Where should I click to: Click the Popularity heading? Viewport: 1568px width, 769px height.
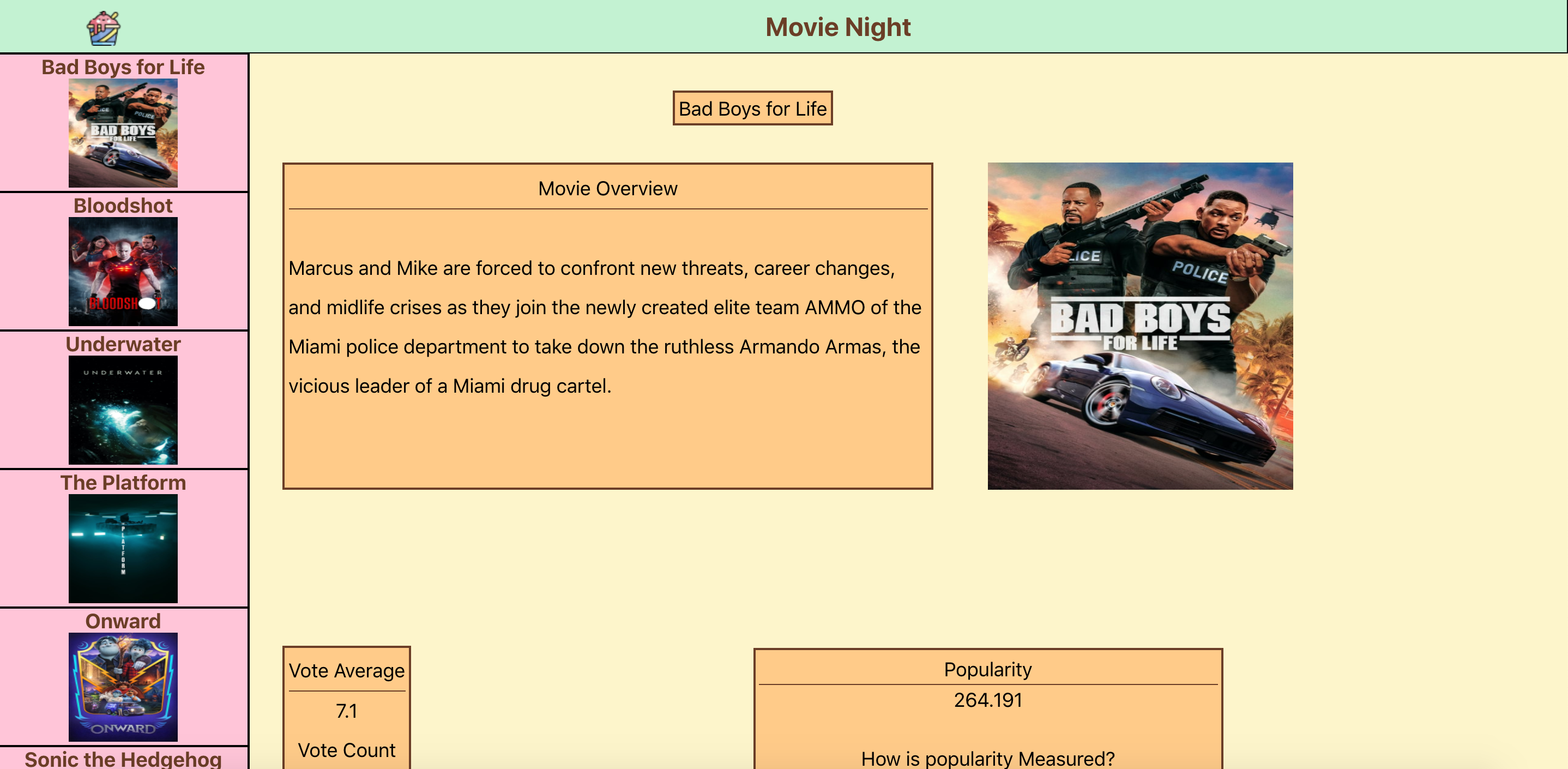point(988,669)
